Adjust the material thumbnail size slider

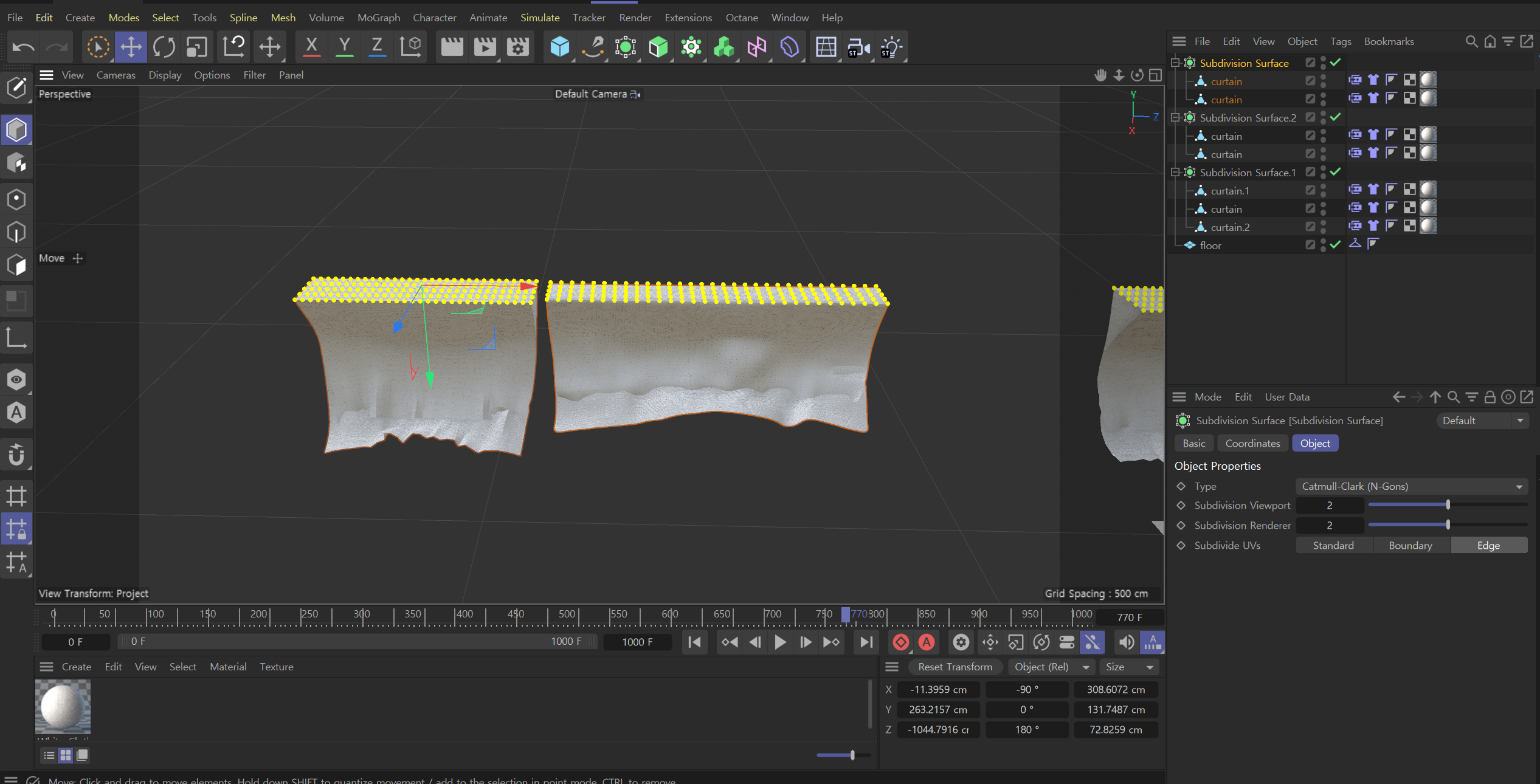point(844,755)
